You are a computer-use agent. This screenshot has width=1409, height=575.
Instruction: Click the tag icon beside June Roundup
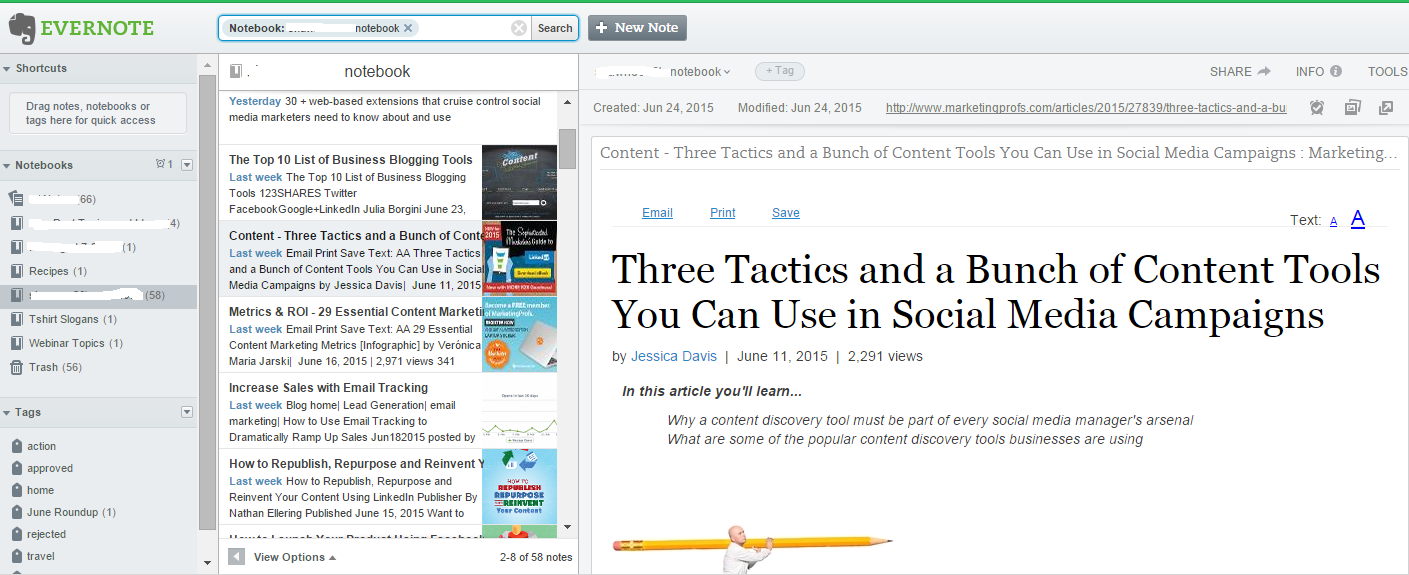pyautogui.click(x=16, y=512)
